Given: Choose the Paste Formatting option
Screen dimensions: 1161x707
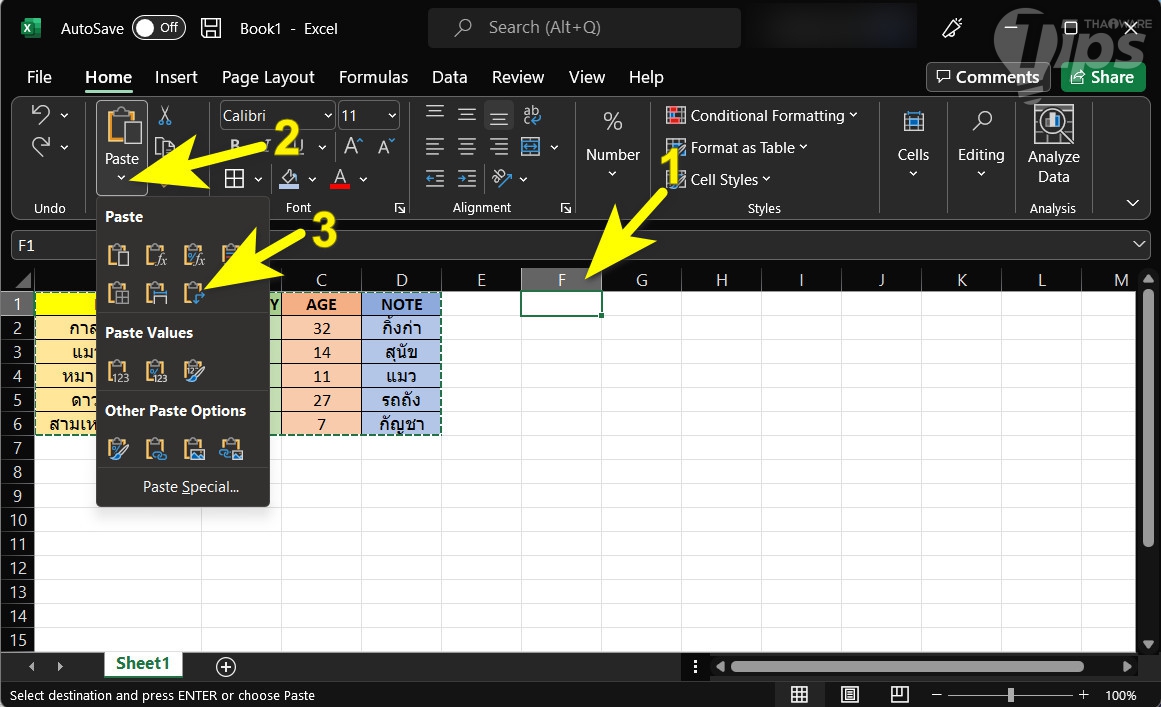Looking at the screenshot, I should pos(118,449).
